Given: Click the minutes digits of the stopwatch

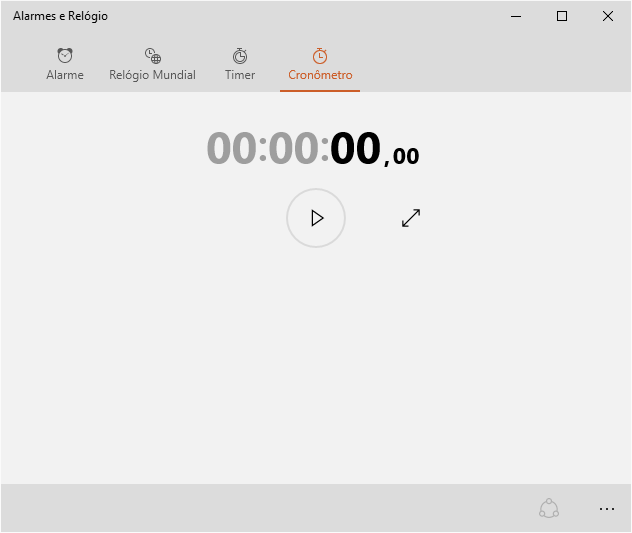Looking at the screenshot, I should click(293, 149).
